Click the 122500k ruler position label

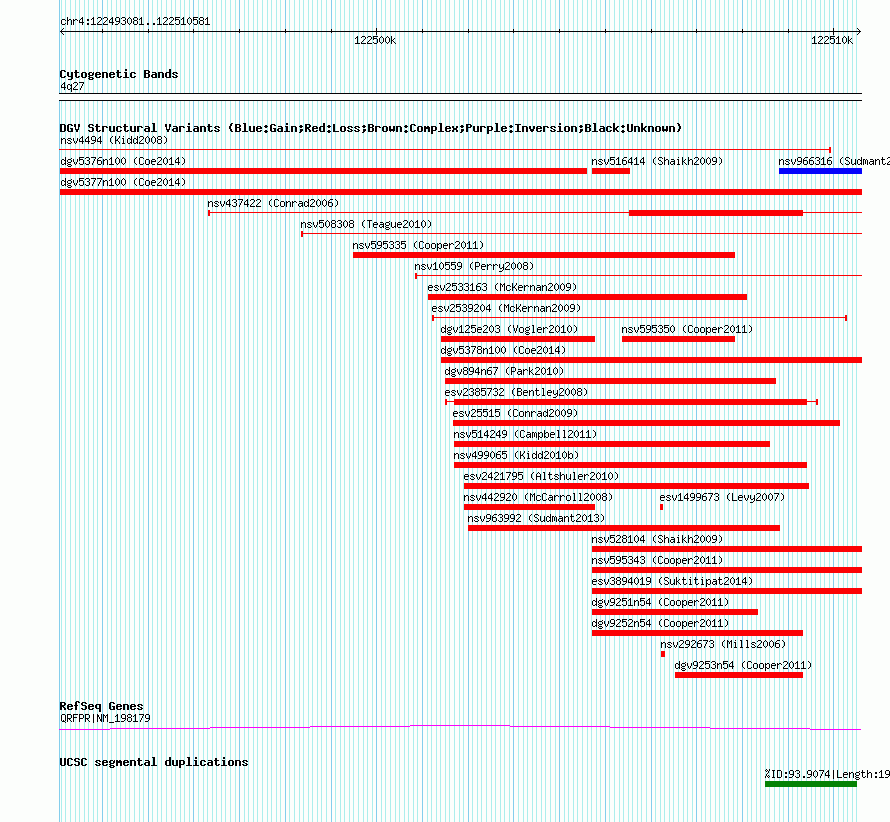[375, 40]
